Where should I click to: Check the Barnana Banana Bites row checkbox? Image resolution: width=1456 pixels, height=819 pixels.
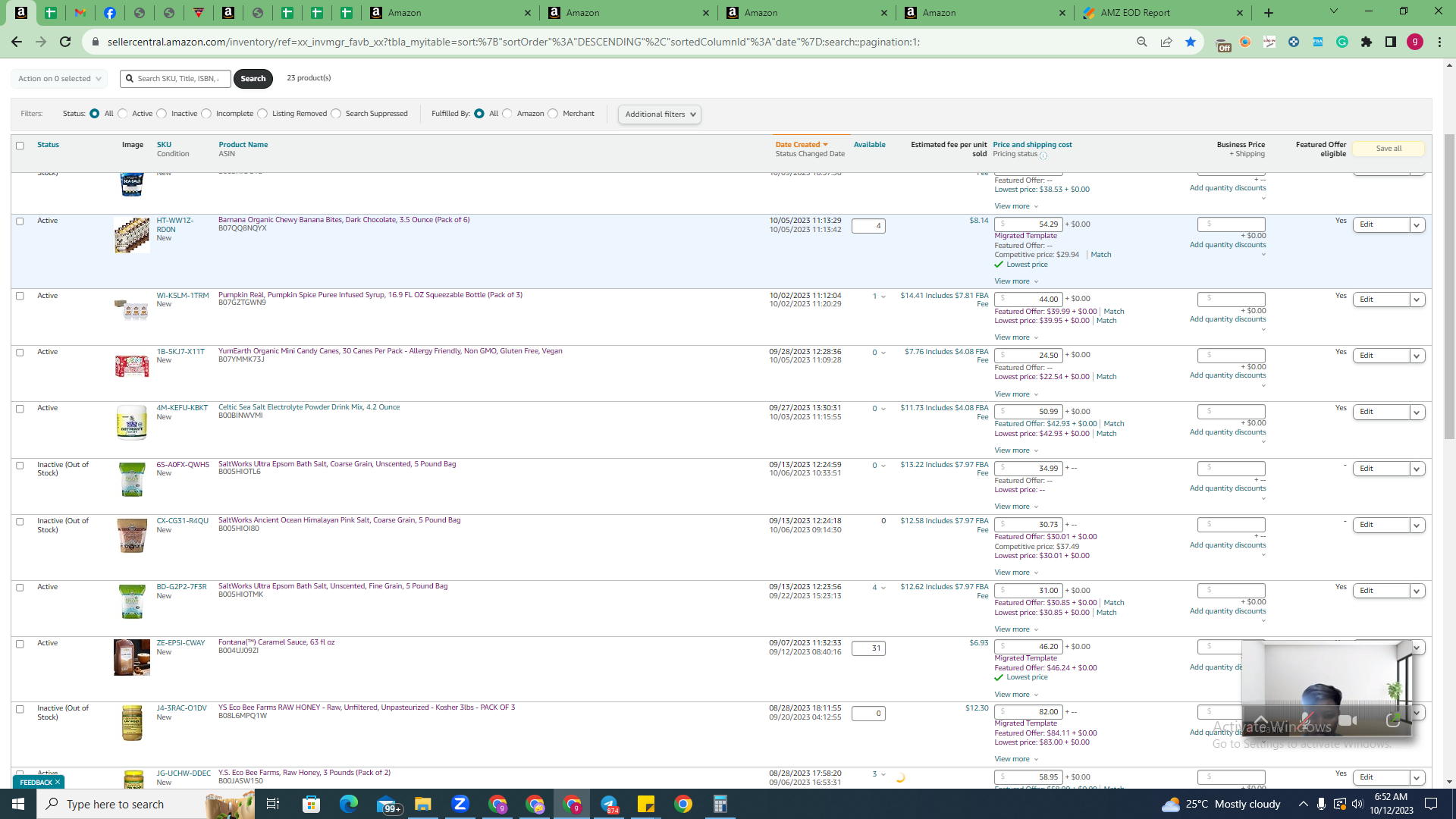pyautogui.click(x=20, y=221)
